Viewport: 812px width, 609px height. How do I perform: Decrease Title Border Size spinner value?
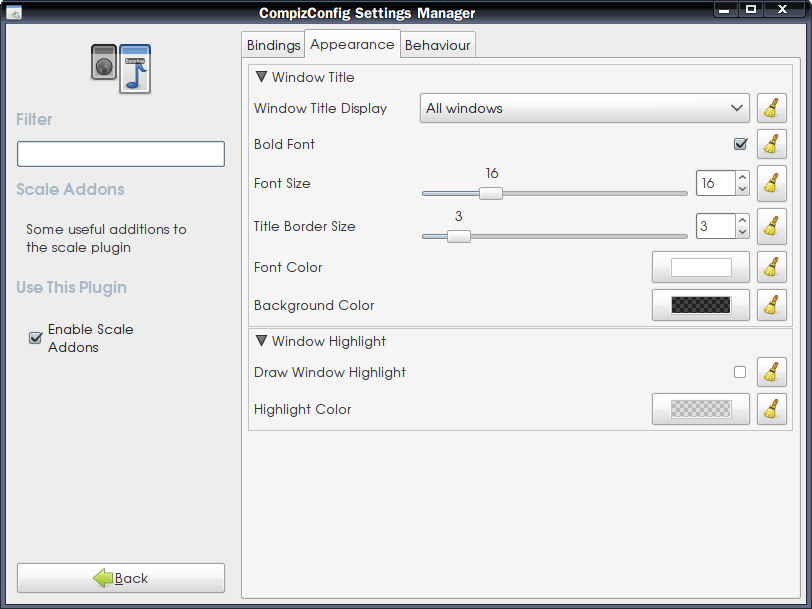click(743, 232)
